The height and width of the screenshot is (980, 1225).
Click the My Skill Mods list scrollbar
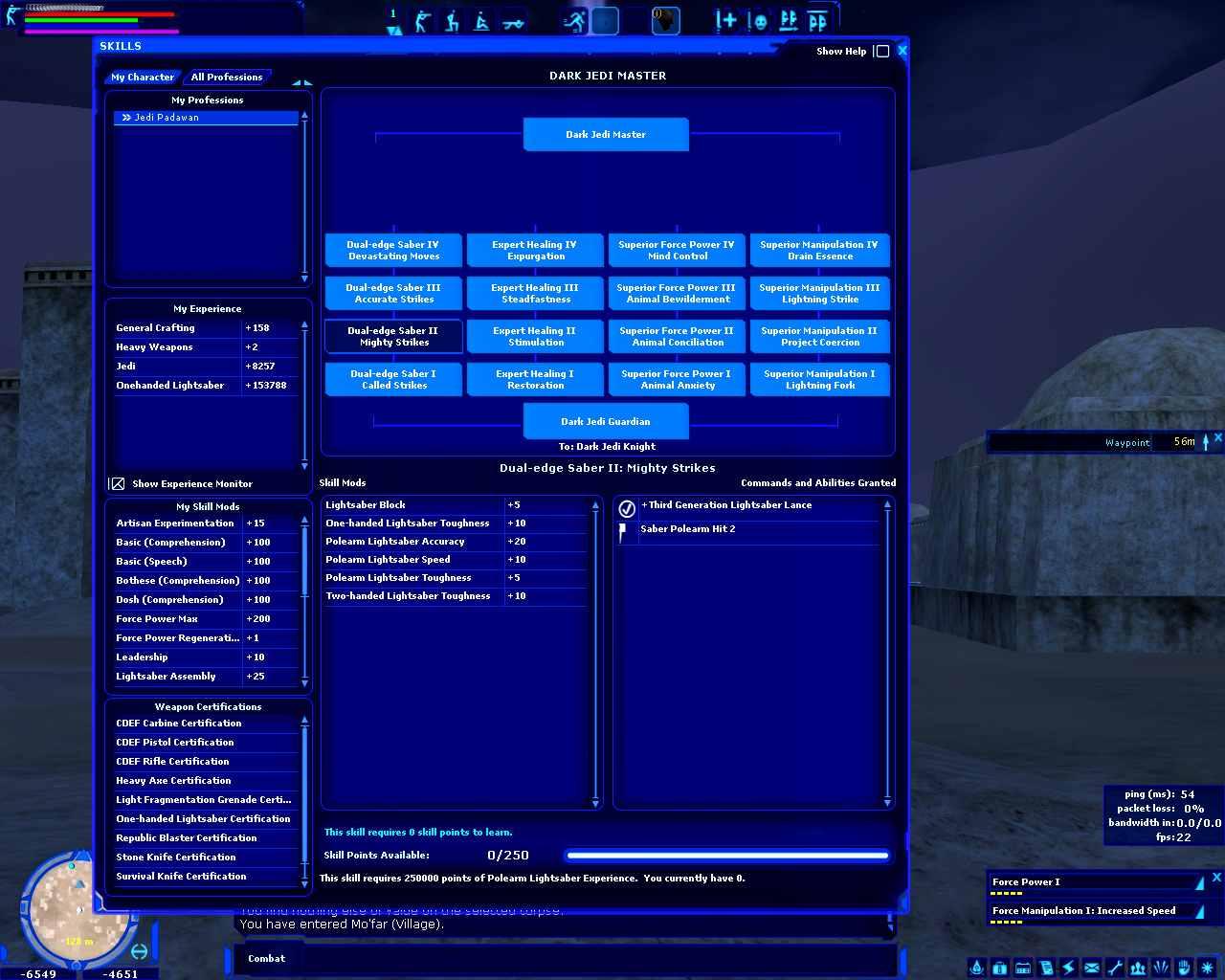click(305, 602)
